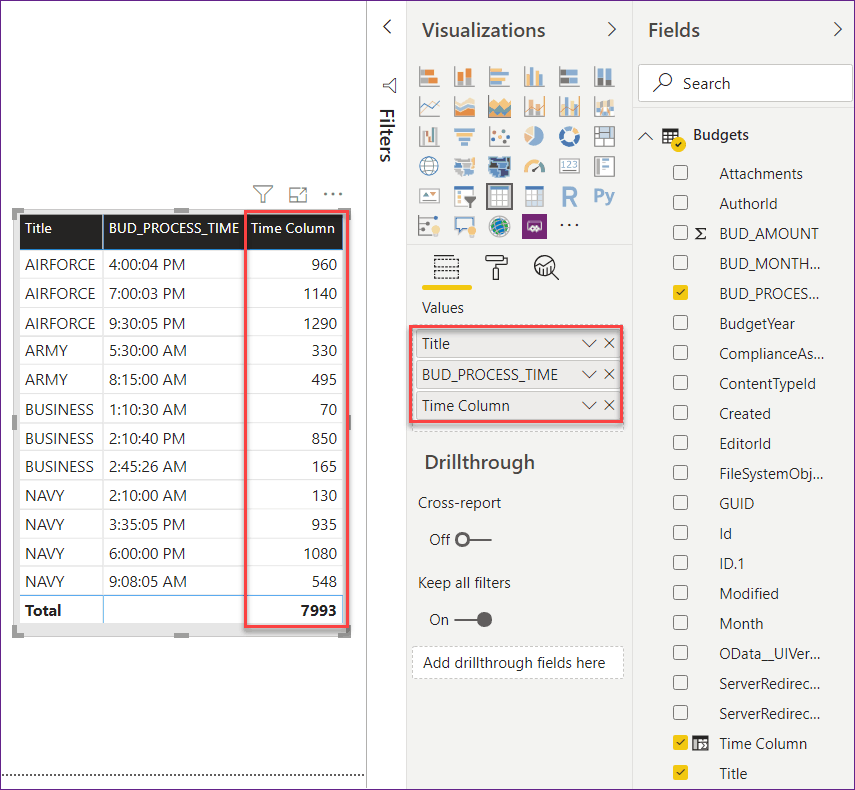Select the scatter chart visual
Image resolution: width=855 pixels, height=790 pixels.
499,136
